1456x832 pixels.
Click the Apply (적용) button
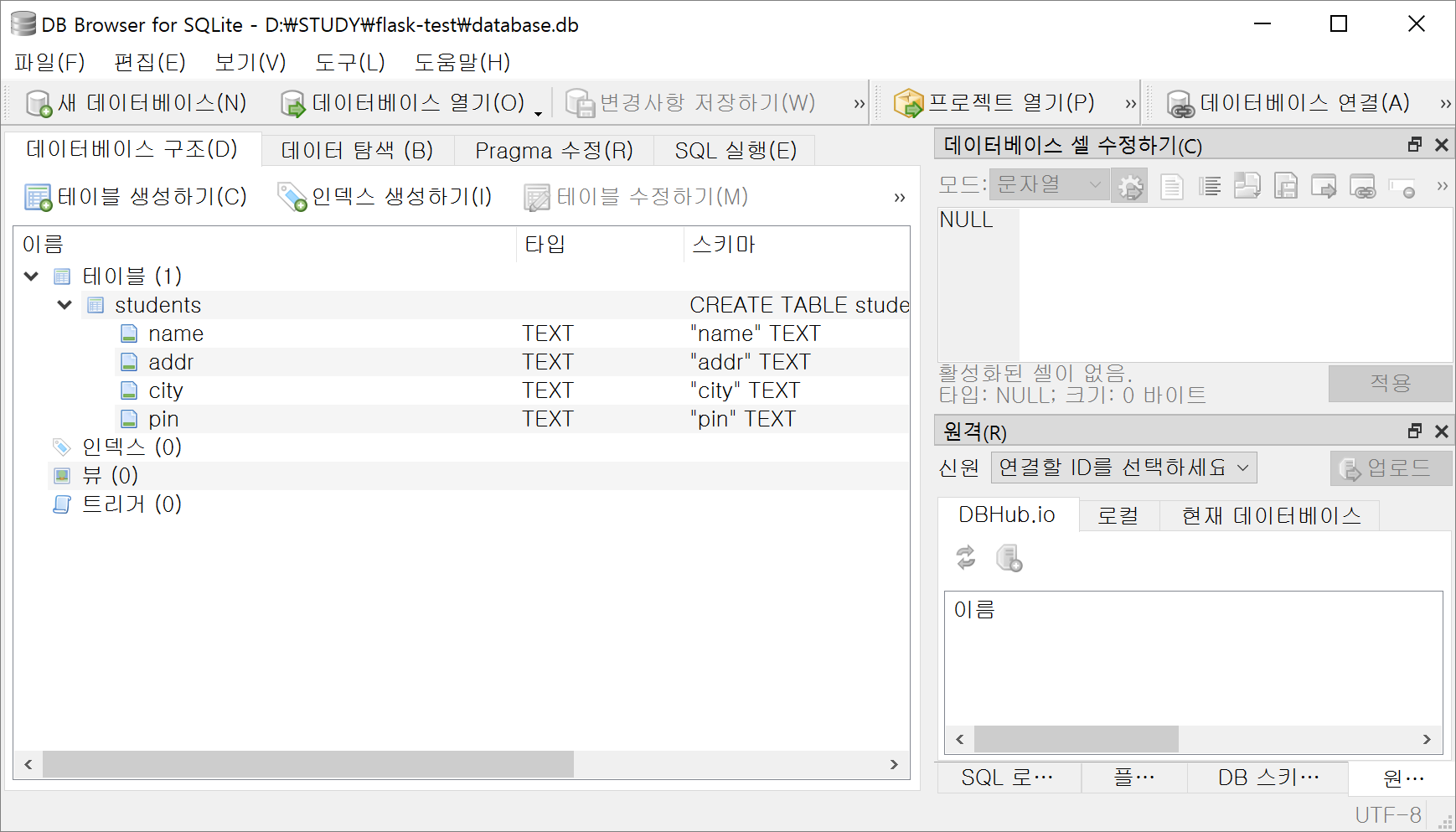(x=1390, y=383)
